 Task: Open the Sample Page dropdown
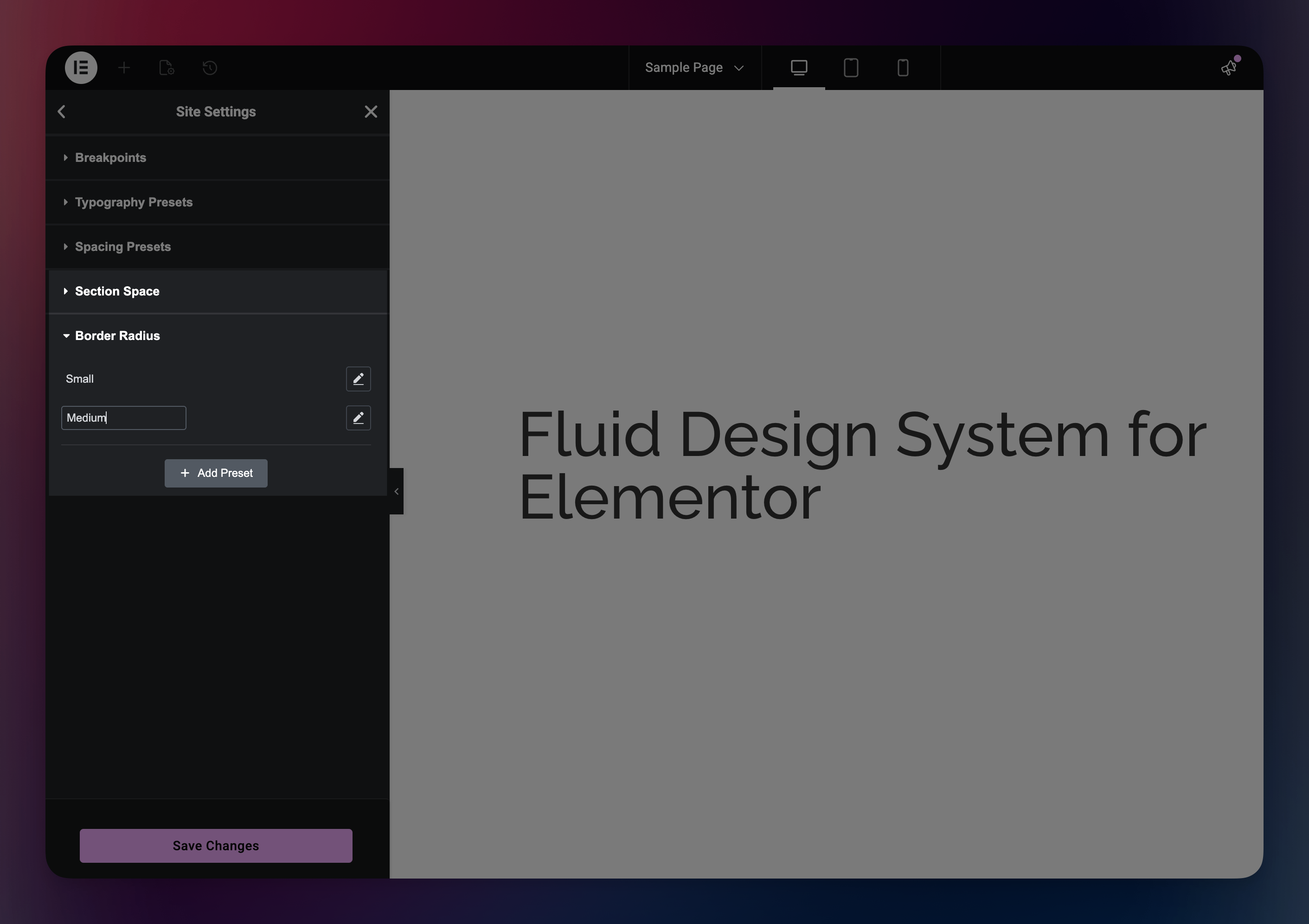coord(694,68)
